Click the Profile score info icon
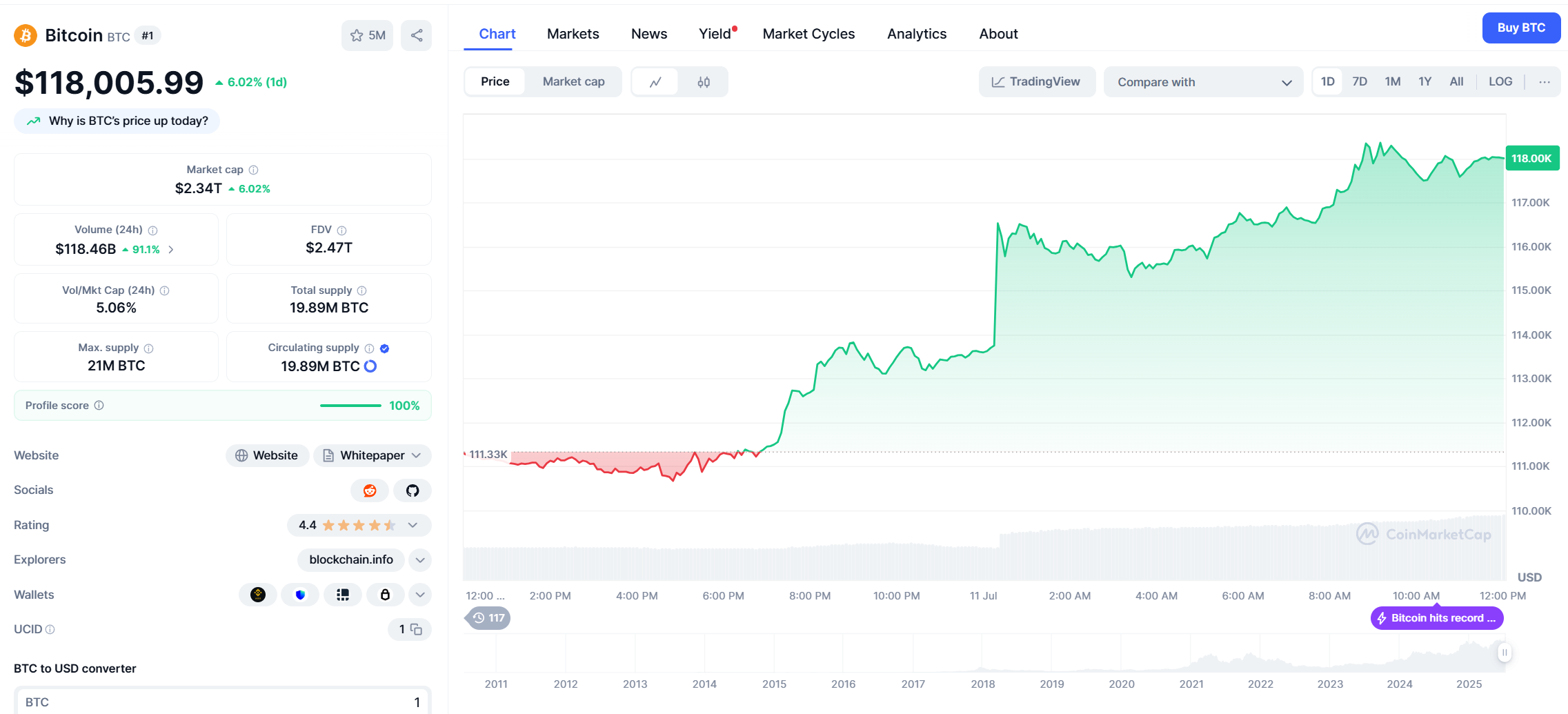This screenshot has height=714, width=1568. point(99,405)
